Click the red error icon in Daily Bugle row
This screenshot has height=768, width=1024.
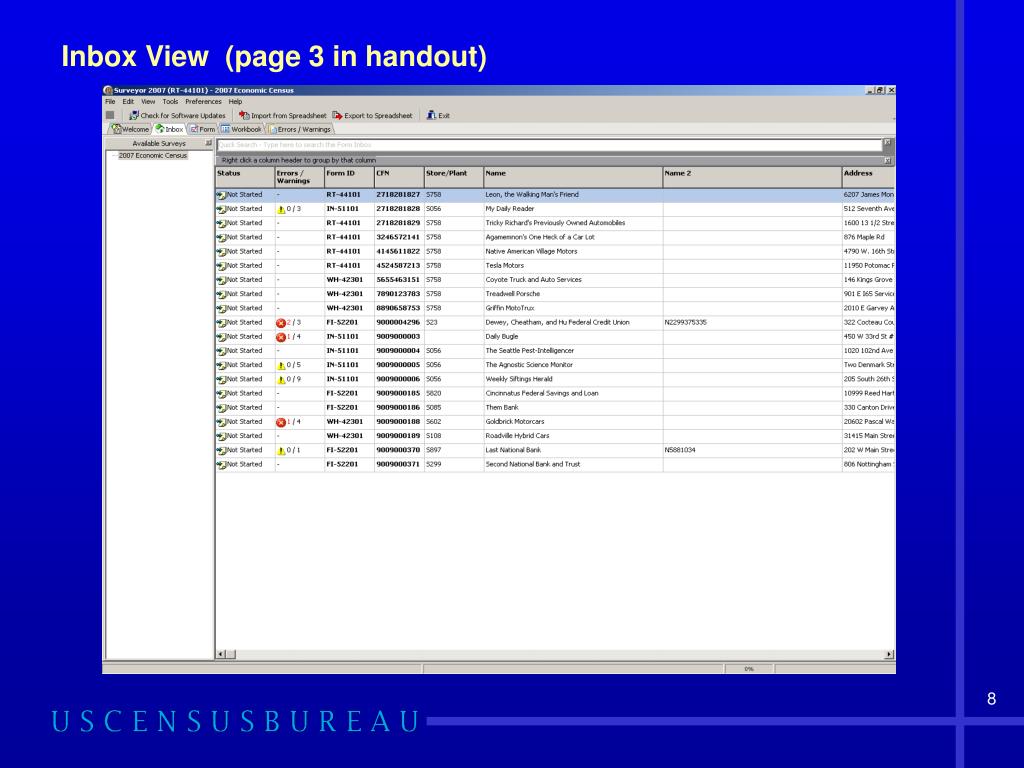coord(281,338)
